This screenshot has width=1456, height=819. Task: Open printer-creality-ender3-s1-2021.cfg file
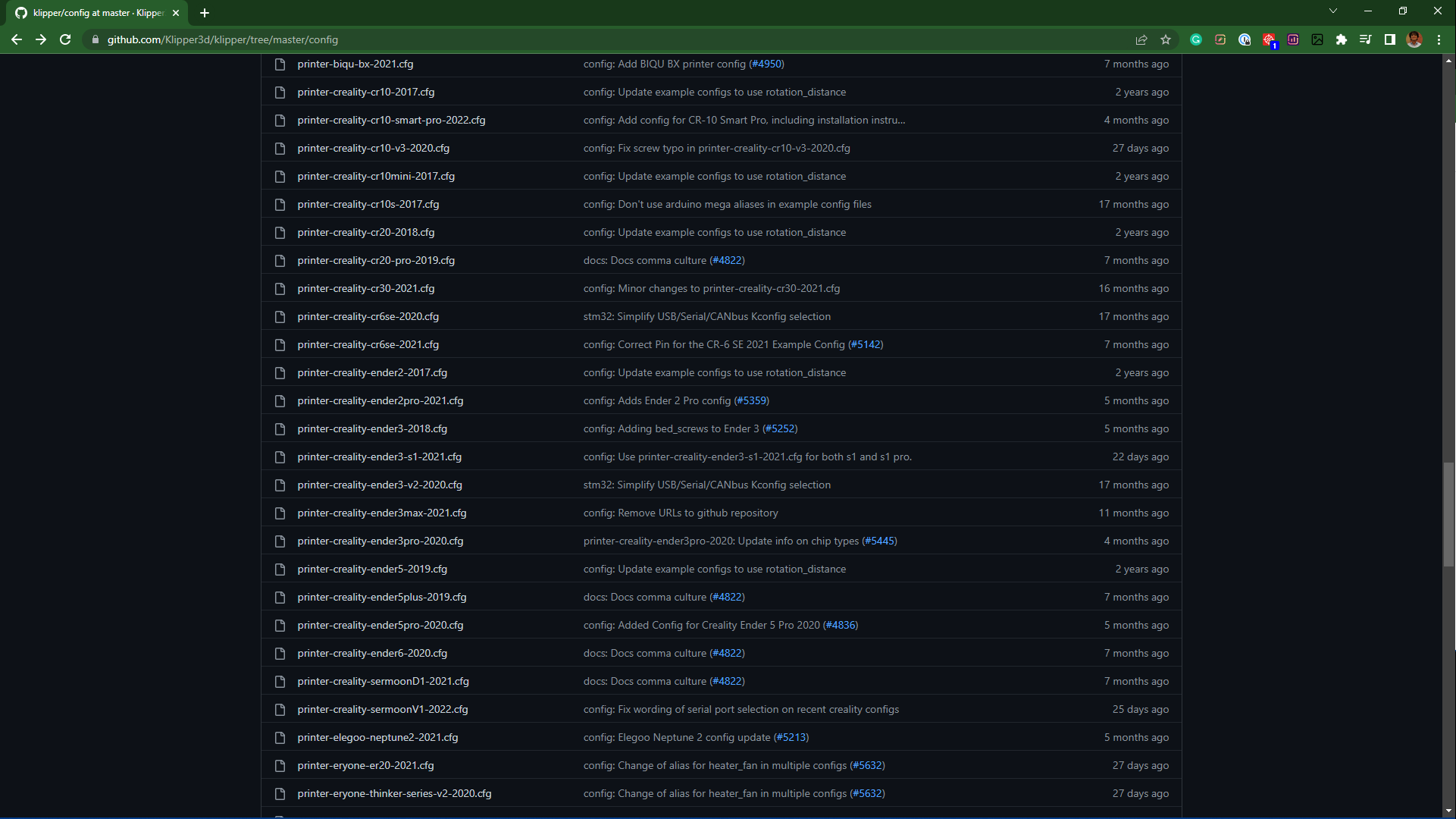pyautogui.click(x=379, y=457)
